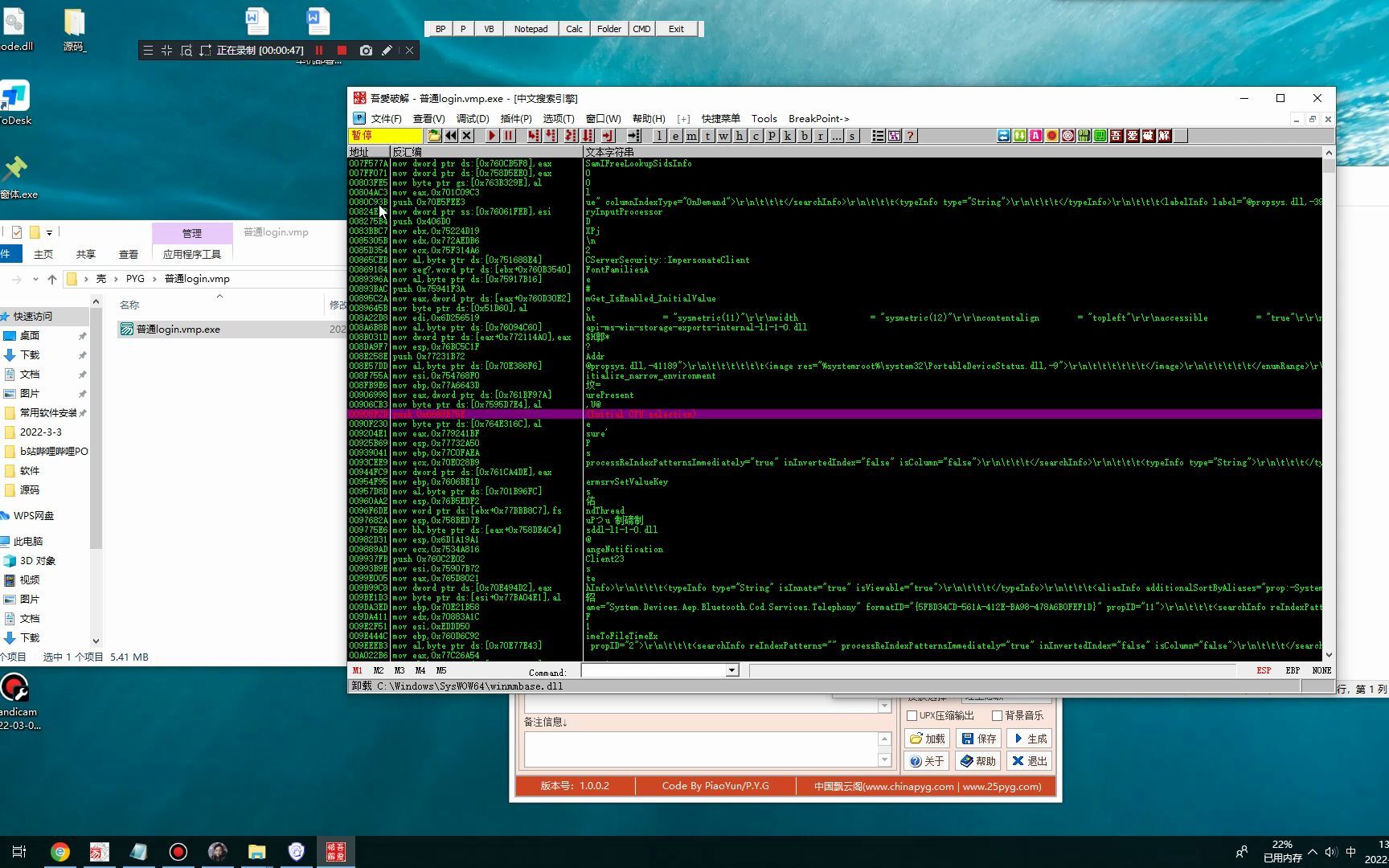Open File Explorer from the taskbar
1389x868 pixels.
256,852
